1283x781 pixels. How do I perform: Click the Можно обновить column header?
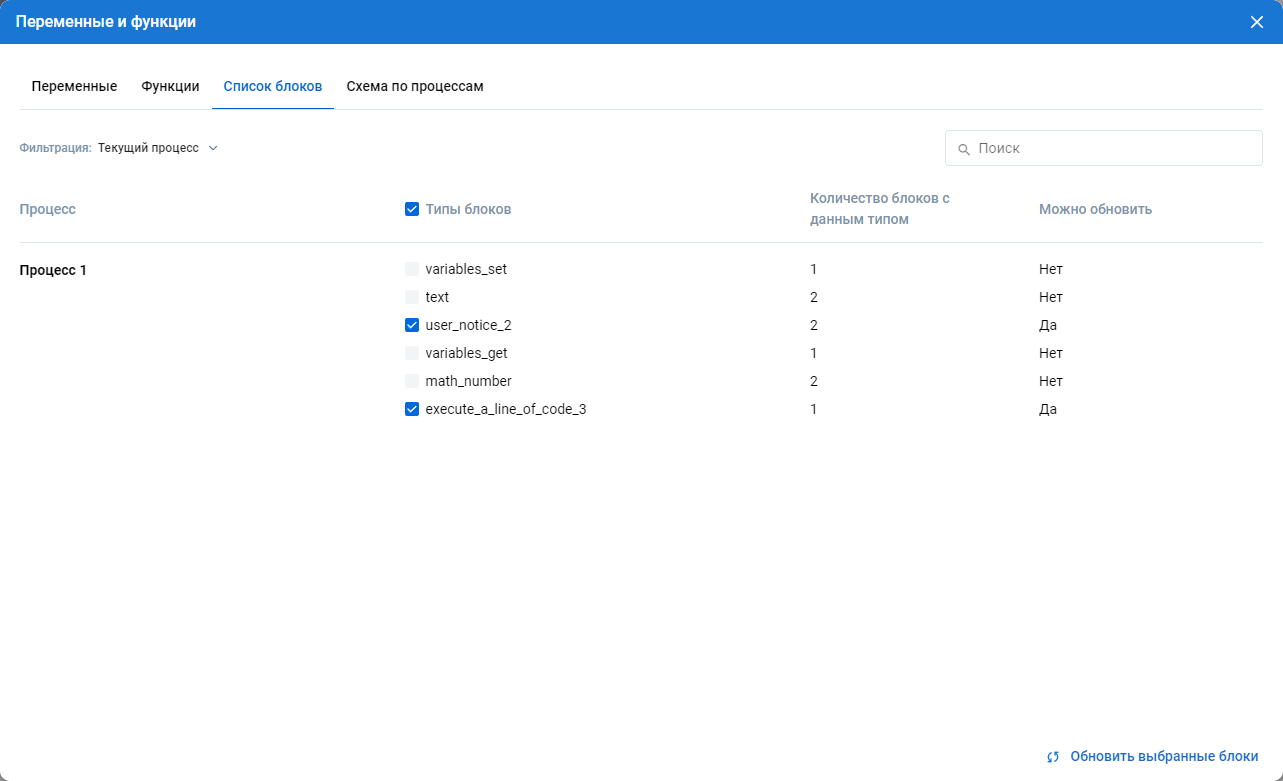point(1095,209)
